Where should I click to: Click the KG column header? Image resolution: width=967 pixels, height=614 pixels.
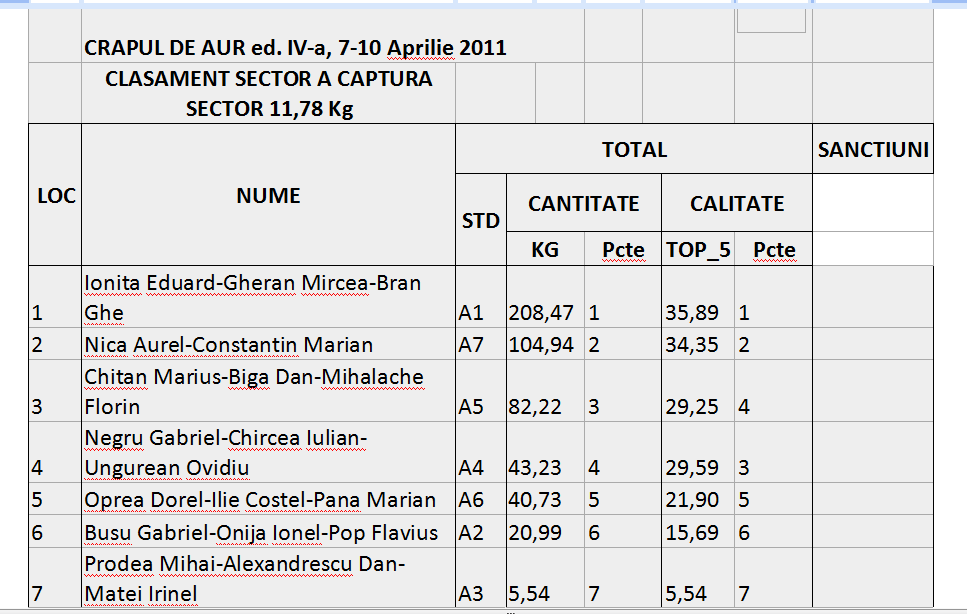[x=545, y=250]
